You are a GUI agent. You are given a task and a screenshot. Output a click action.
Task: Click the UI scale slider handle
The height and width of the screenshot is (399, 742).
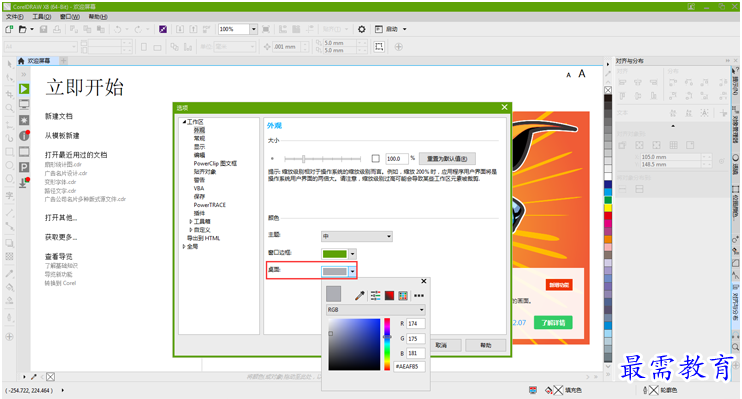pos(303,159)
